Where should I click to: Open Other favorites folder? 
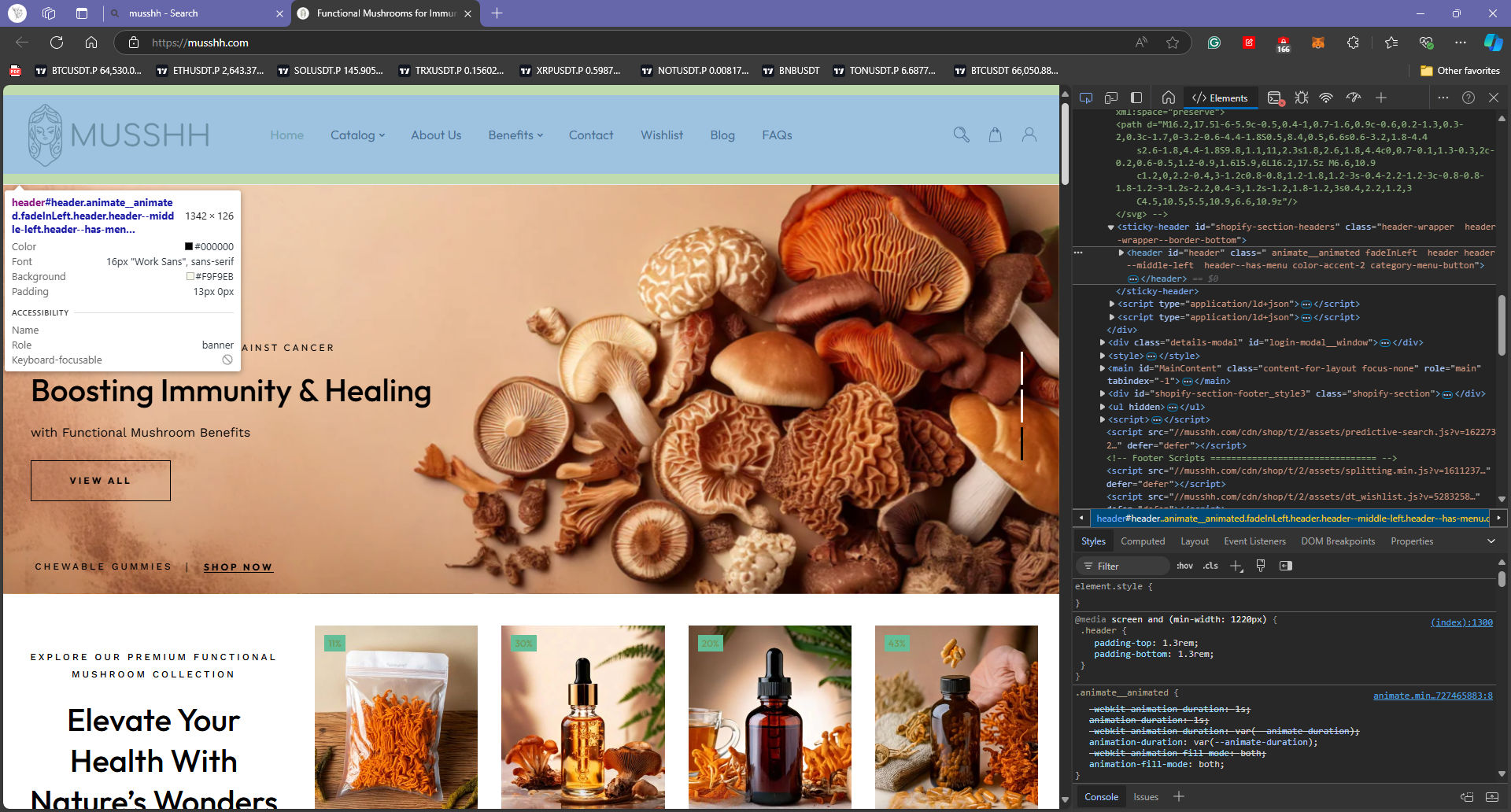coord(1460,71)
